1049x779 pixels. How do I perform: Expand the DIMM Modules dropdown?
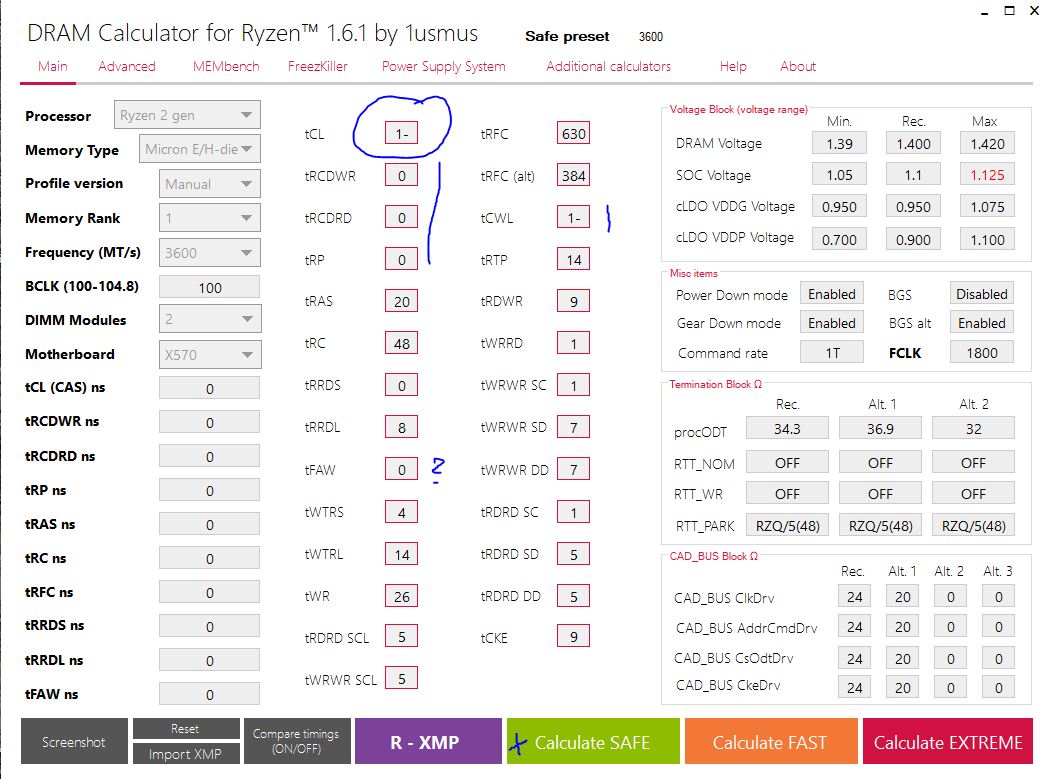pos(209,319)
